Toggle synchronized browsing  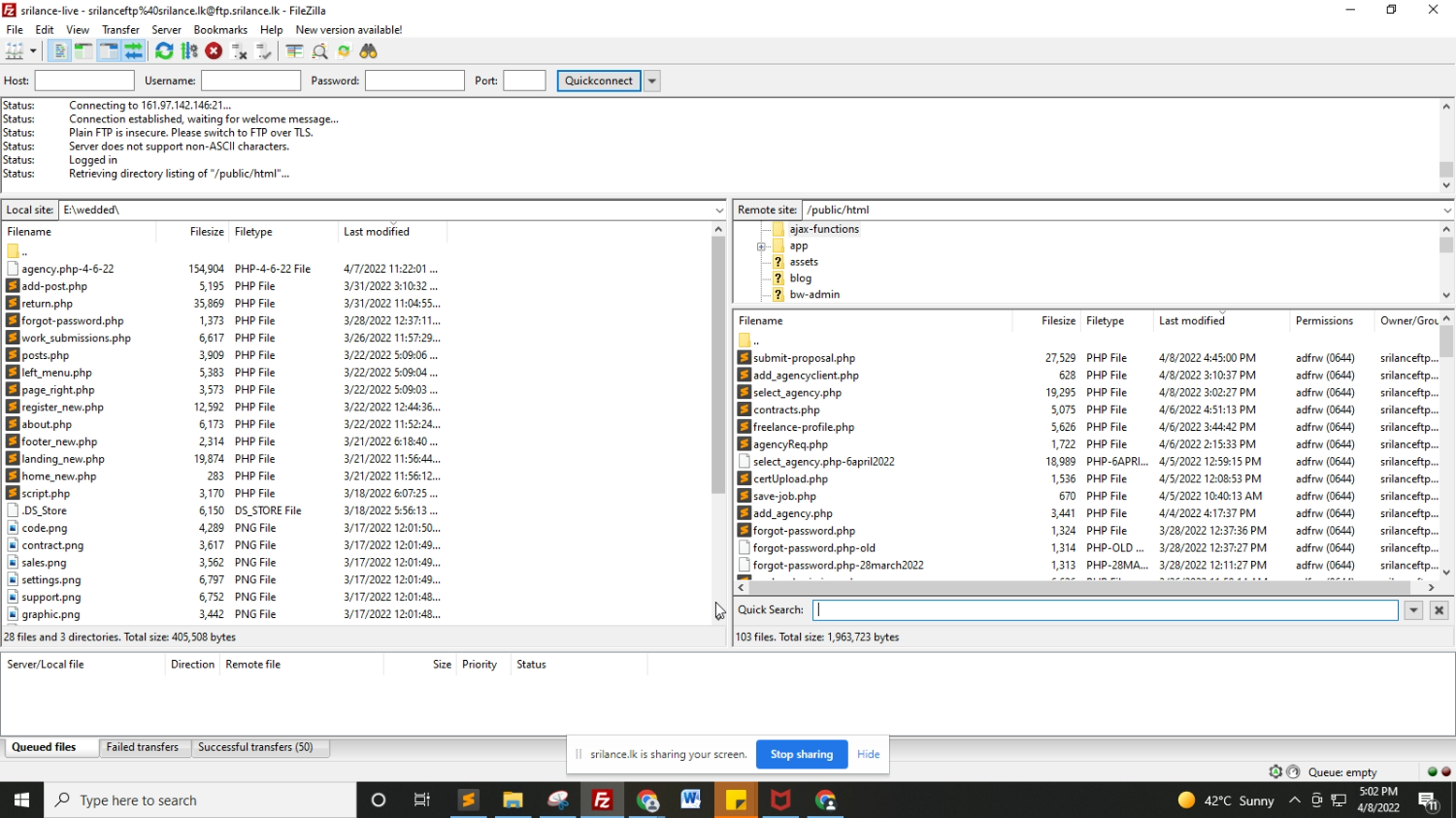coord(344,51)
